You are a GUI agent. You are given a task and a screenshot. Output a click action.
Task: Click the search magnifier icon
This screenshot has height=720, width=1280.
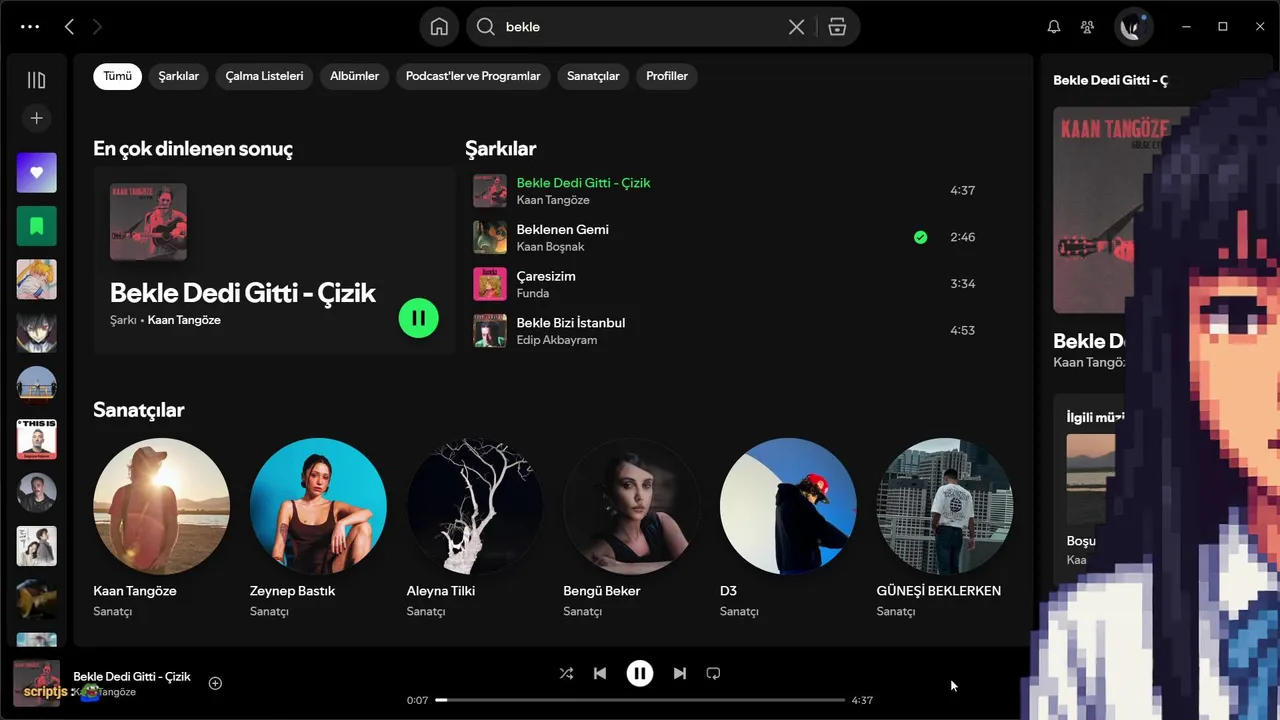486,27
